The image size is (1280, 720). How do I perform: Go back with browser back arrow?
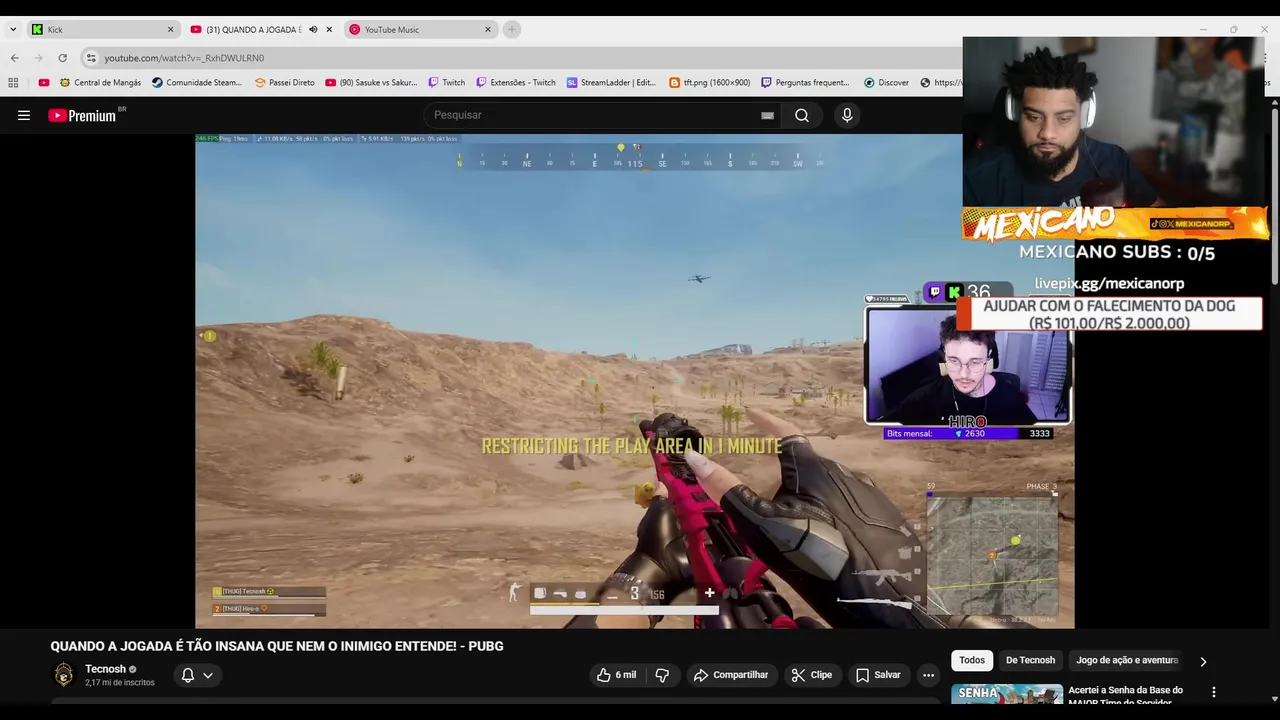tap(14, 58)
